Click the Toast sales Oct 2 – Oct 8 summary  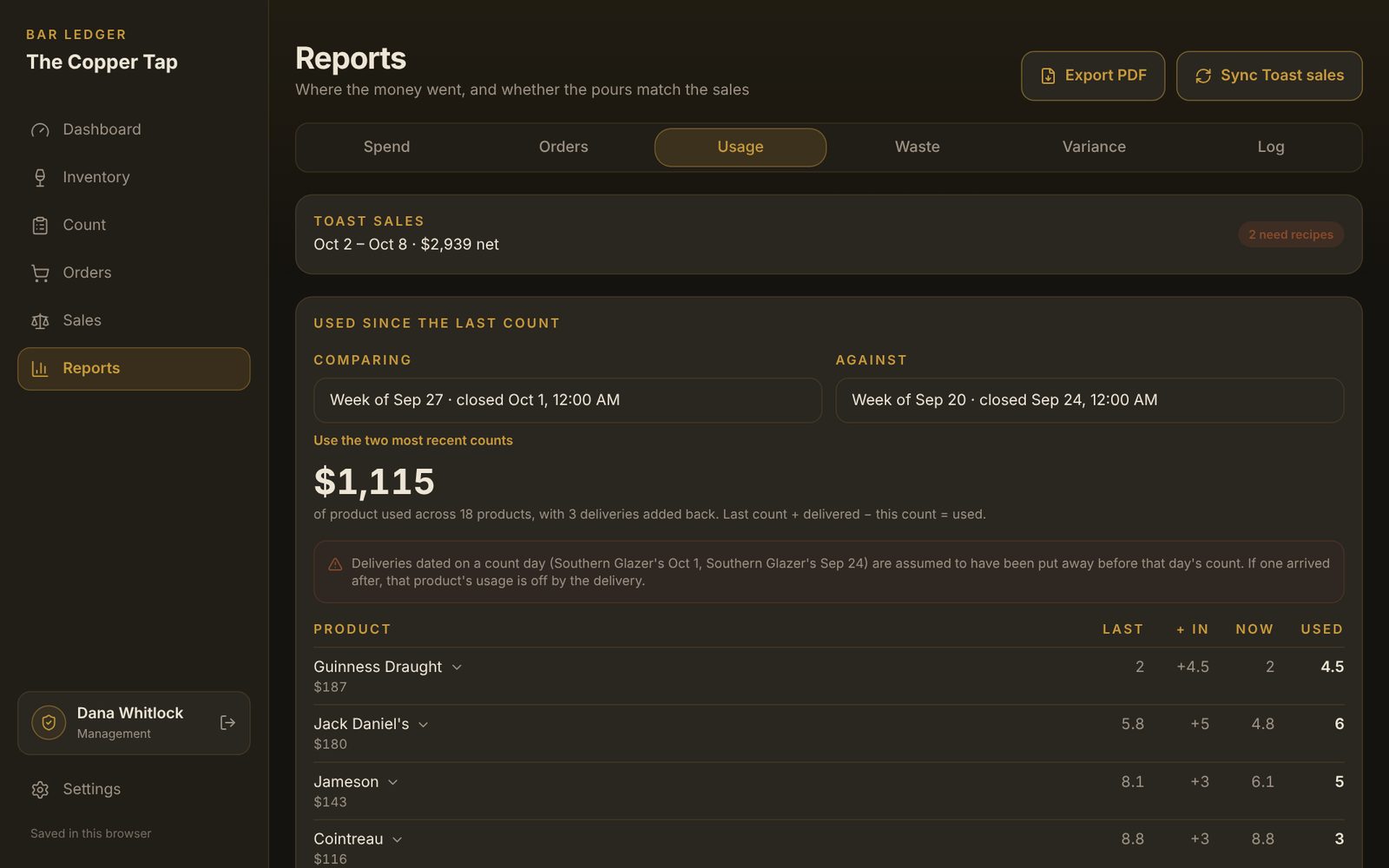[406, 245]
